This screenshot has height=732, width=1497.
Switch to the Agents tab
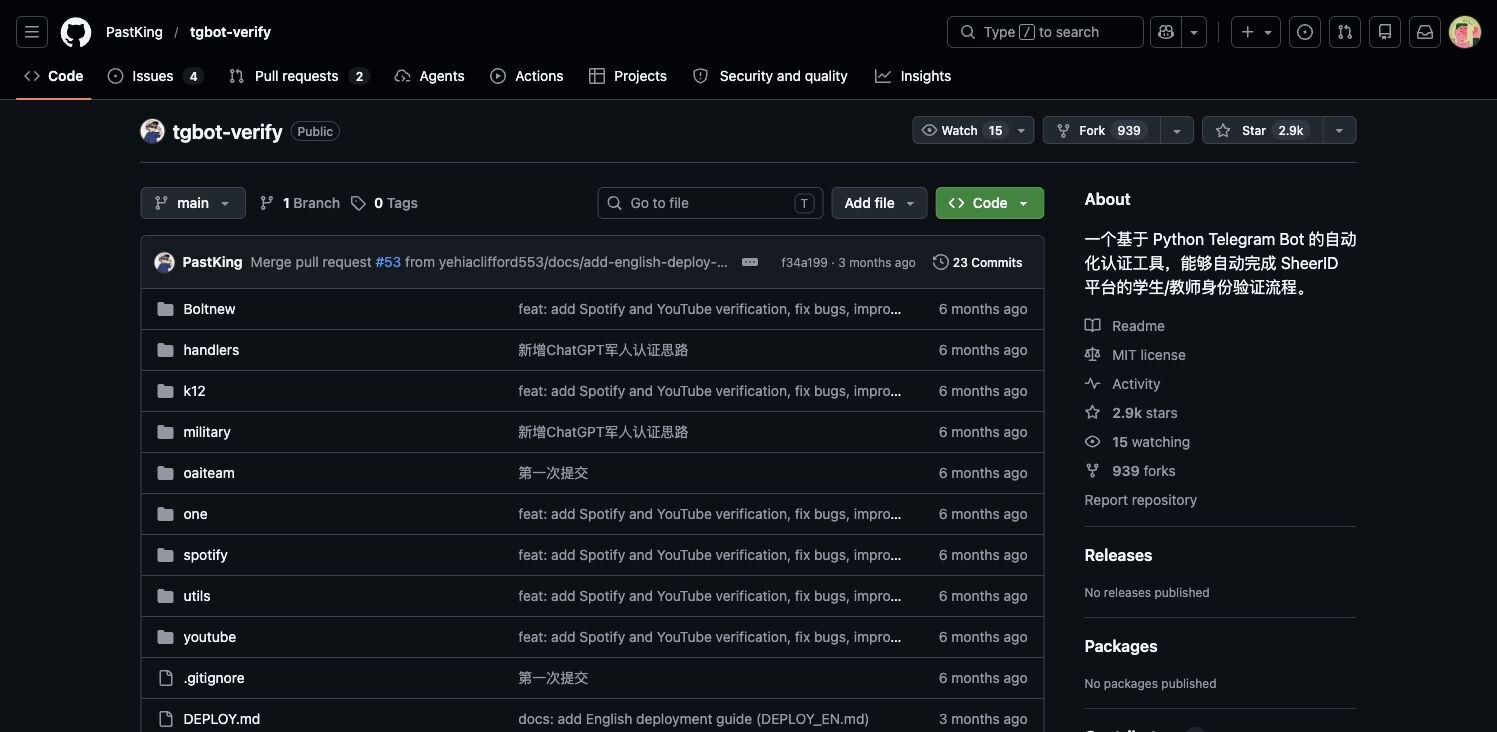pos(429,76)
